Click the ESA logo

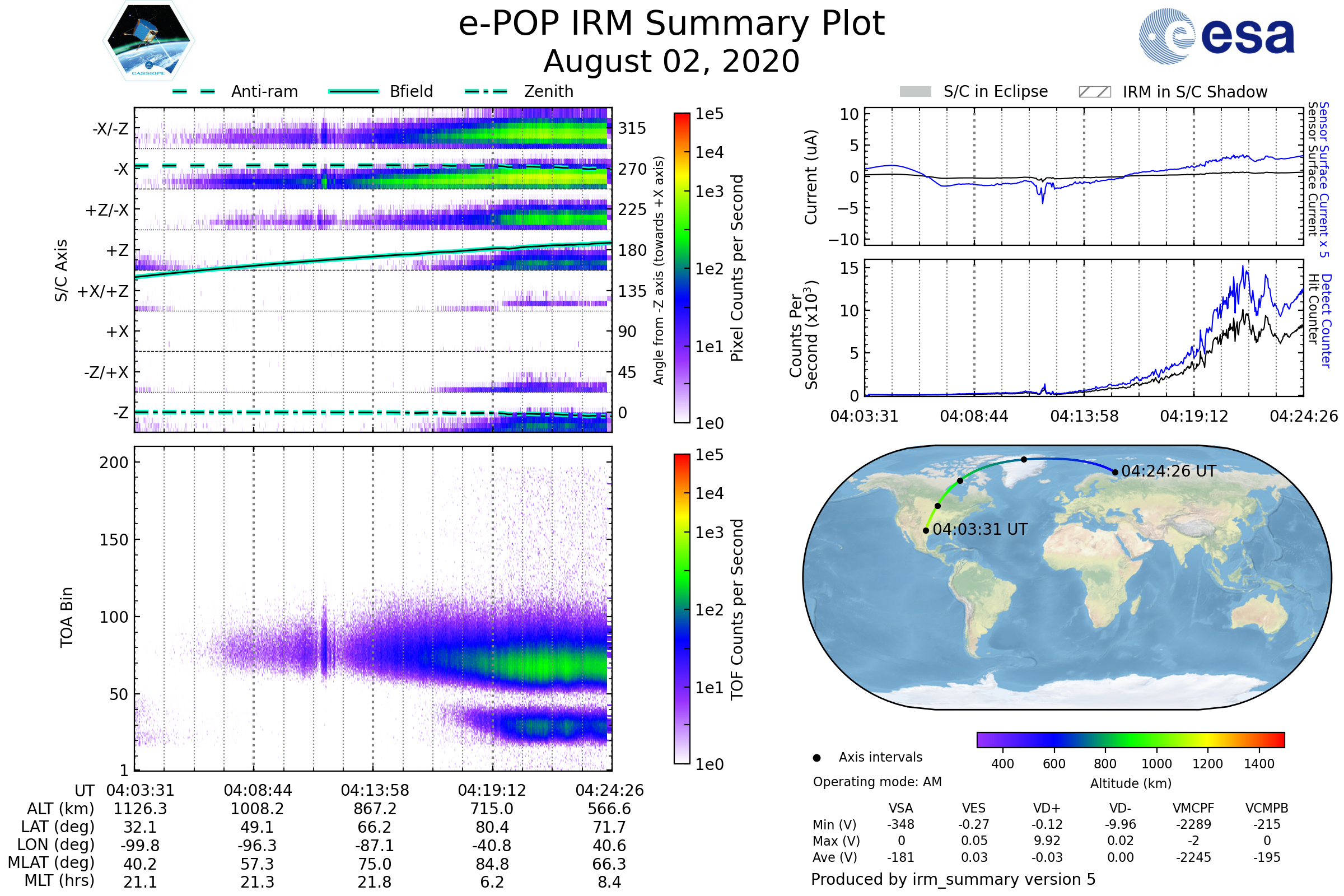coord(1216,36)
